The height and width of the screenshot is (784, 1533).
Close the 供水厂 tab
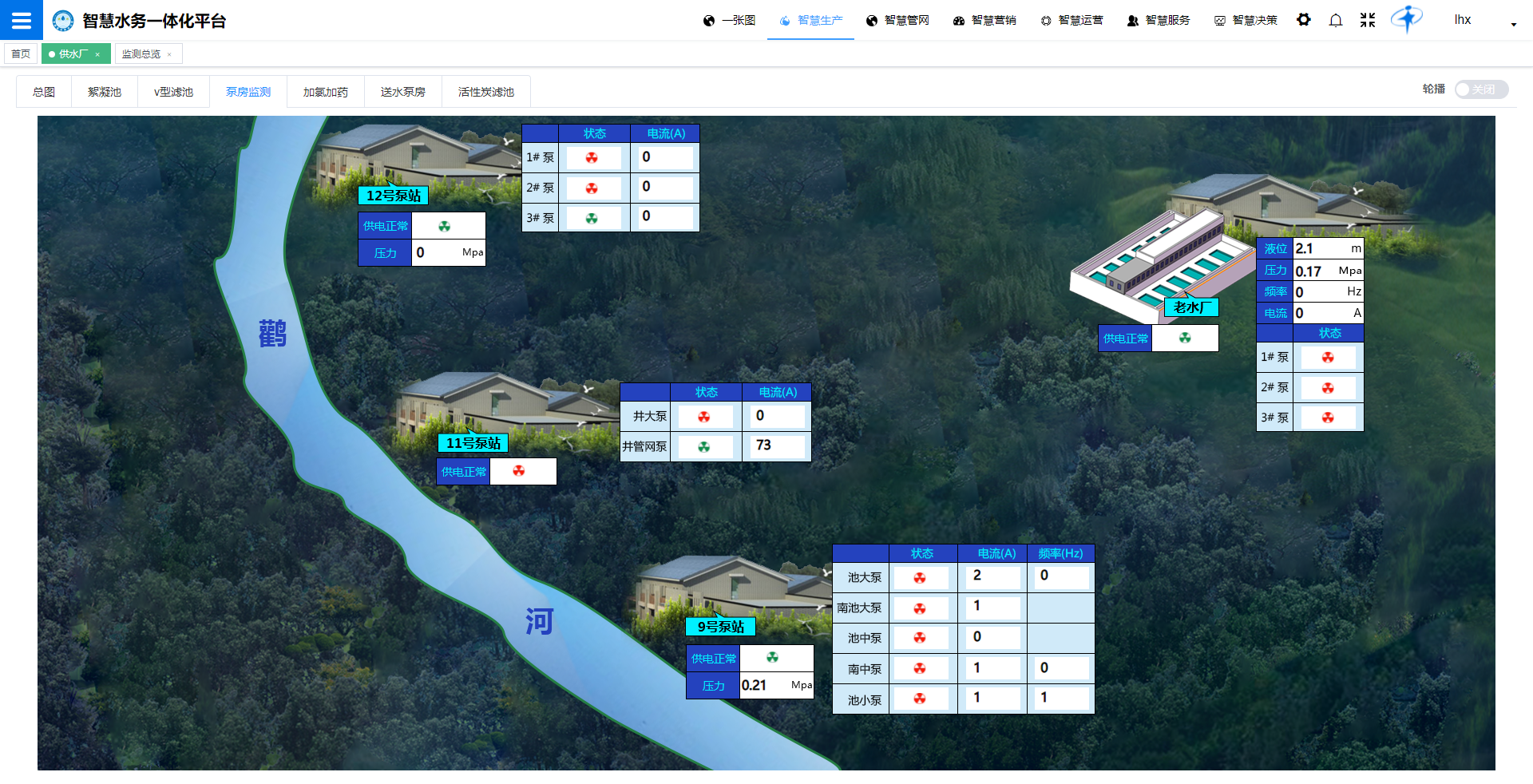pyautogui.click(x=97, y=54)
